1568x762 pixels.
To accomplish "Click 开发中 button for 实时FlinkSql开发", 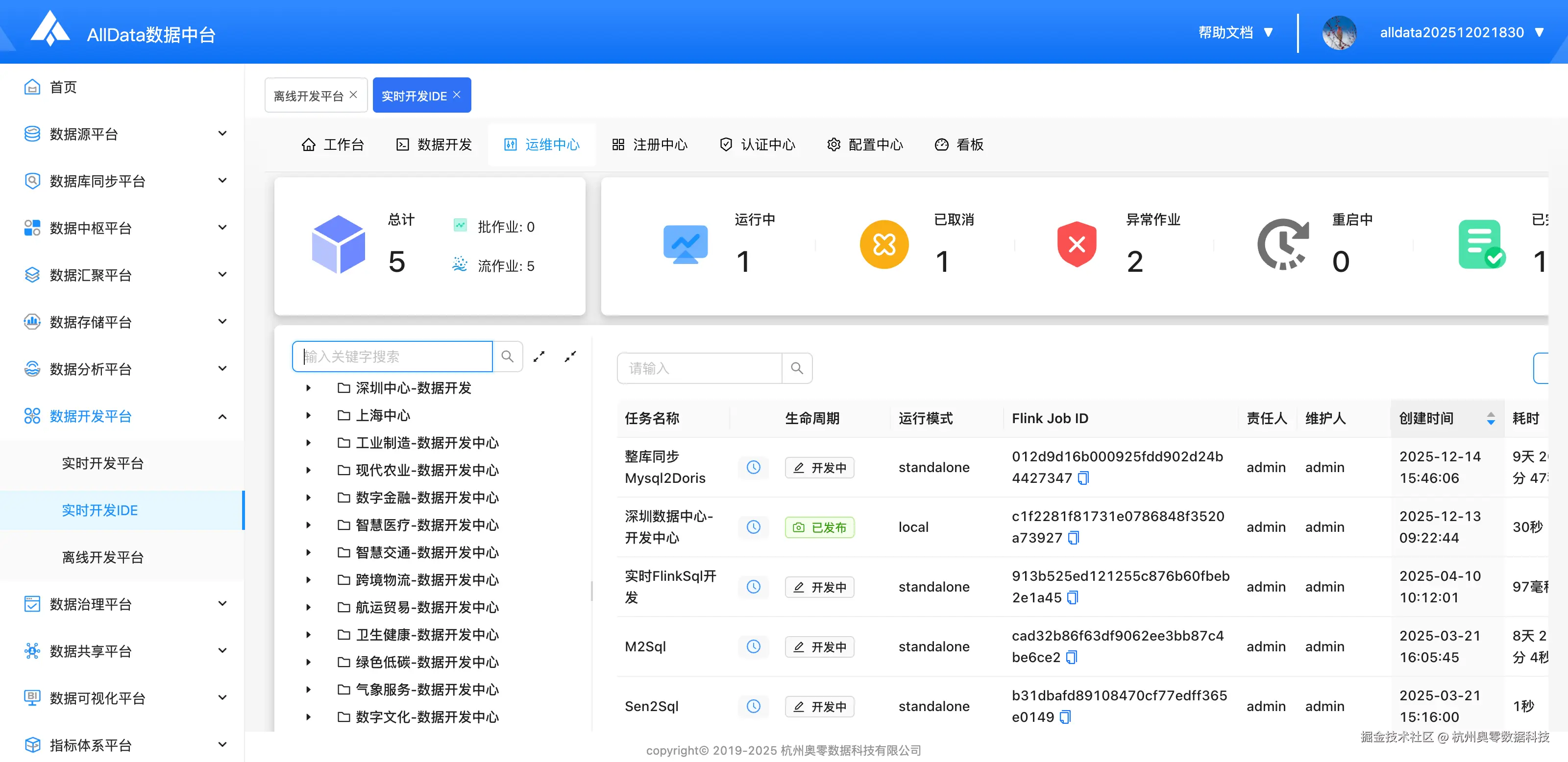I will [x=819, y=587].
